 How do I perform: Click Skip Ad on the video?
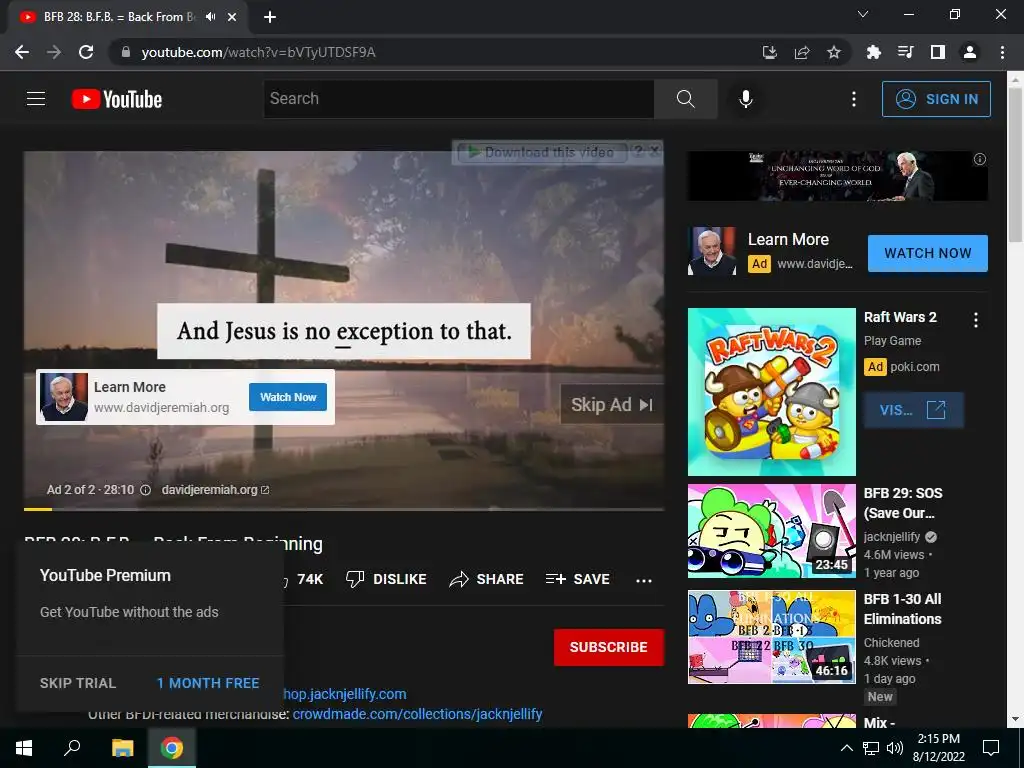[x=612, y=405]
